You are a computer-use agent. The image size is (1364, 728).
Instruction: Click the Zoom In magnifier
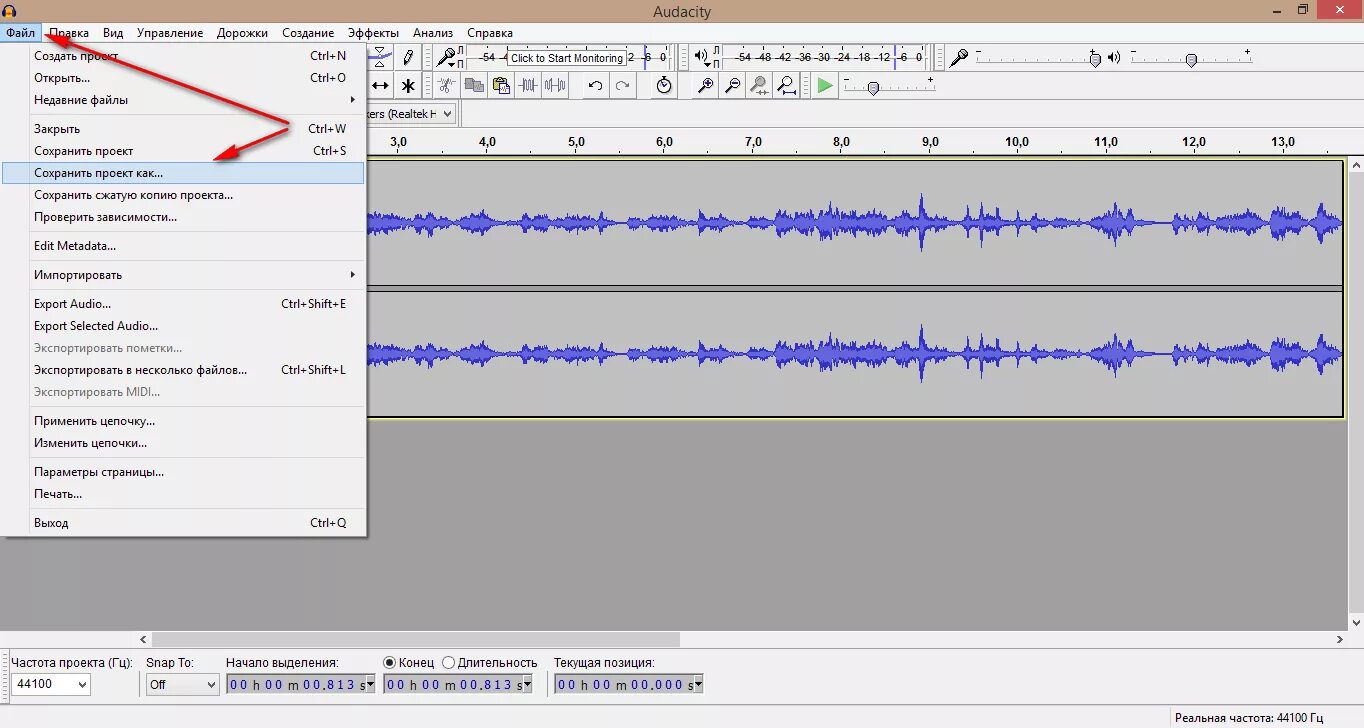(705, 86)
